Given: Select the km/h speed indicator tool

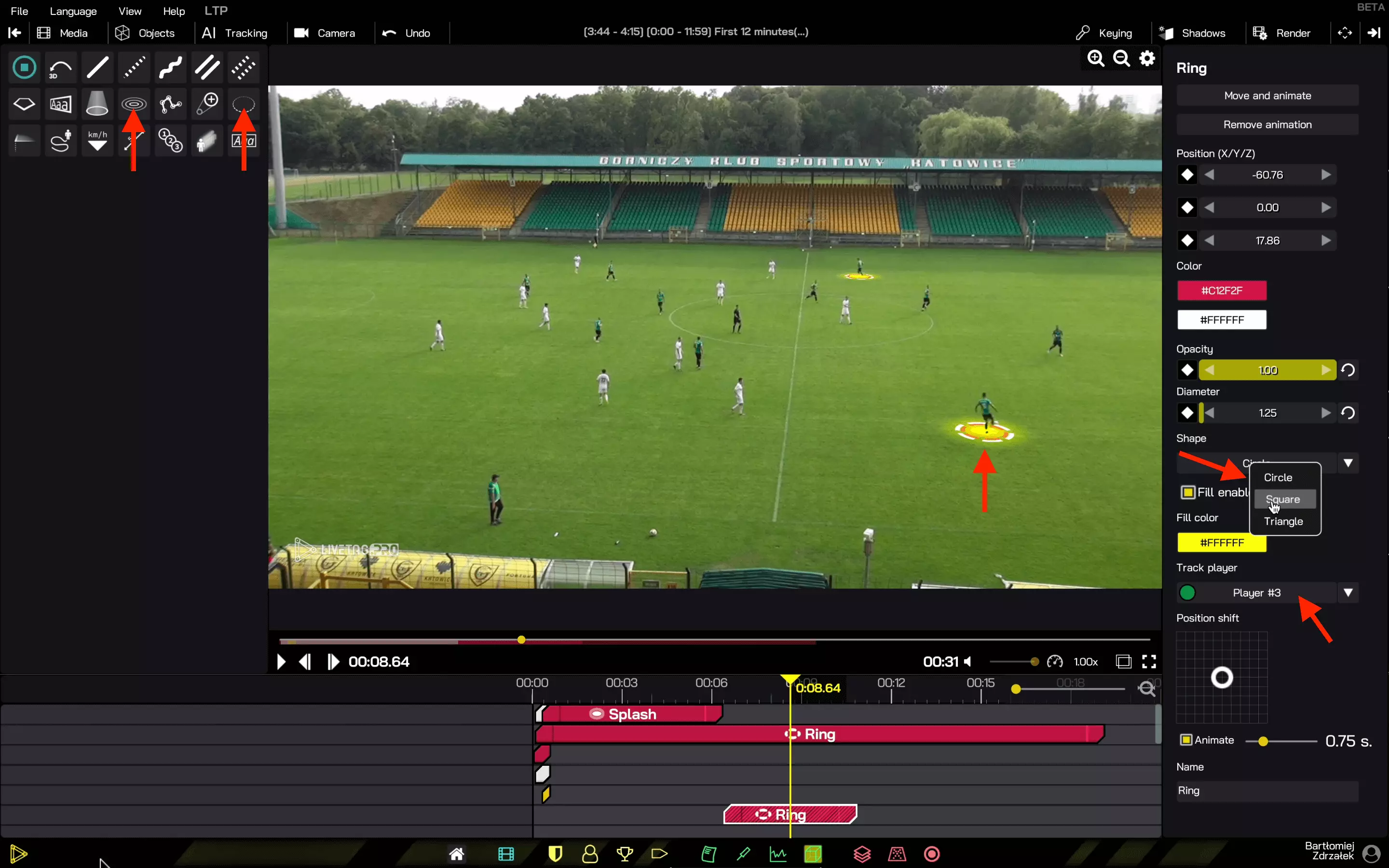Looking at the screenshot, I should tap(97, 141).
